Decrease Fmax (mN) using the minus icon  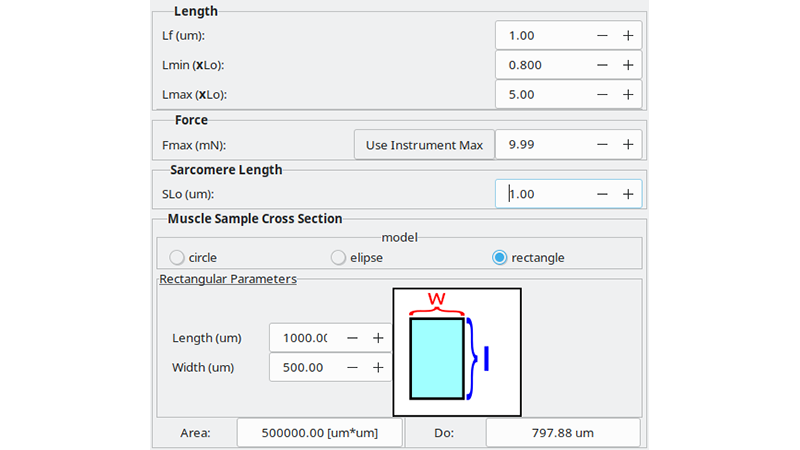602,144
